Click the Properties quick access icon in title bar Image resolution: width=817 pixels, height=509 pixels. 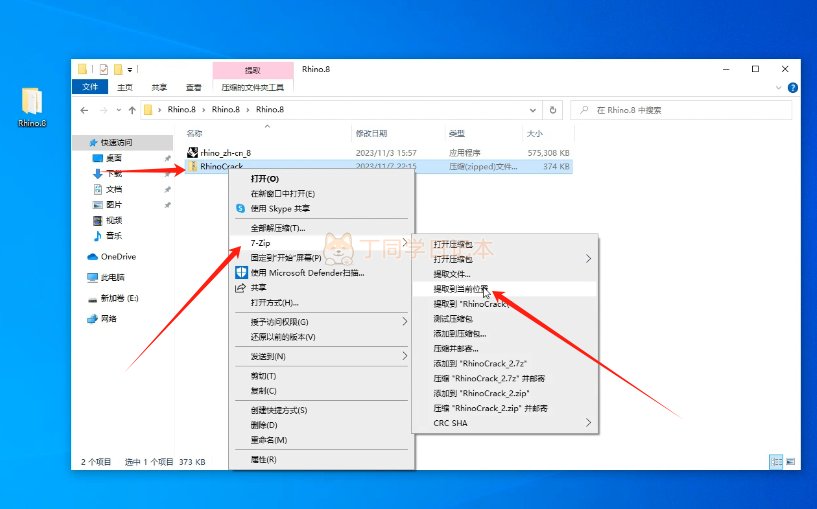pos(104,69)
